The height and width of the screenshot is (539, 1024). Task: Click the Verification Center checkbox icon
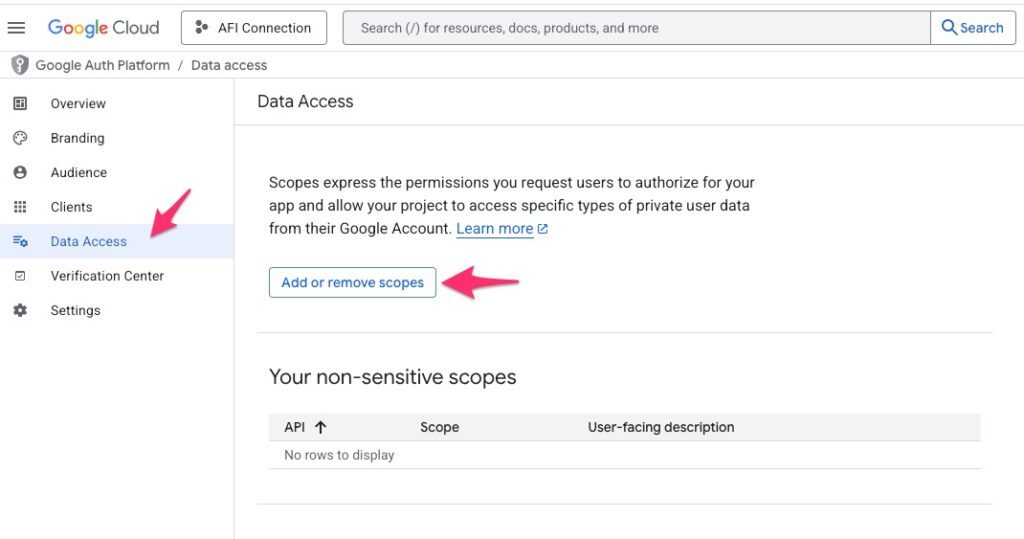[20, 276]
